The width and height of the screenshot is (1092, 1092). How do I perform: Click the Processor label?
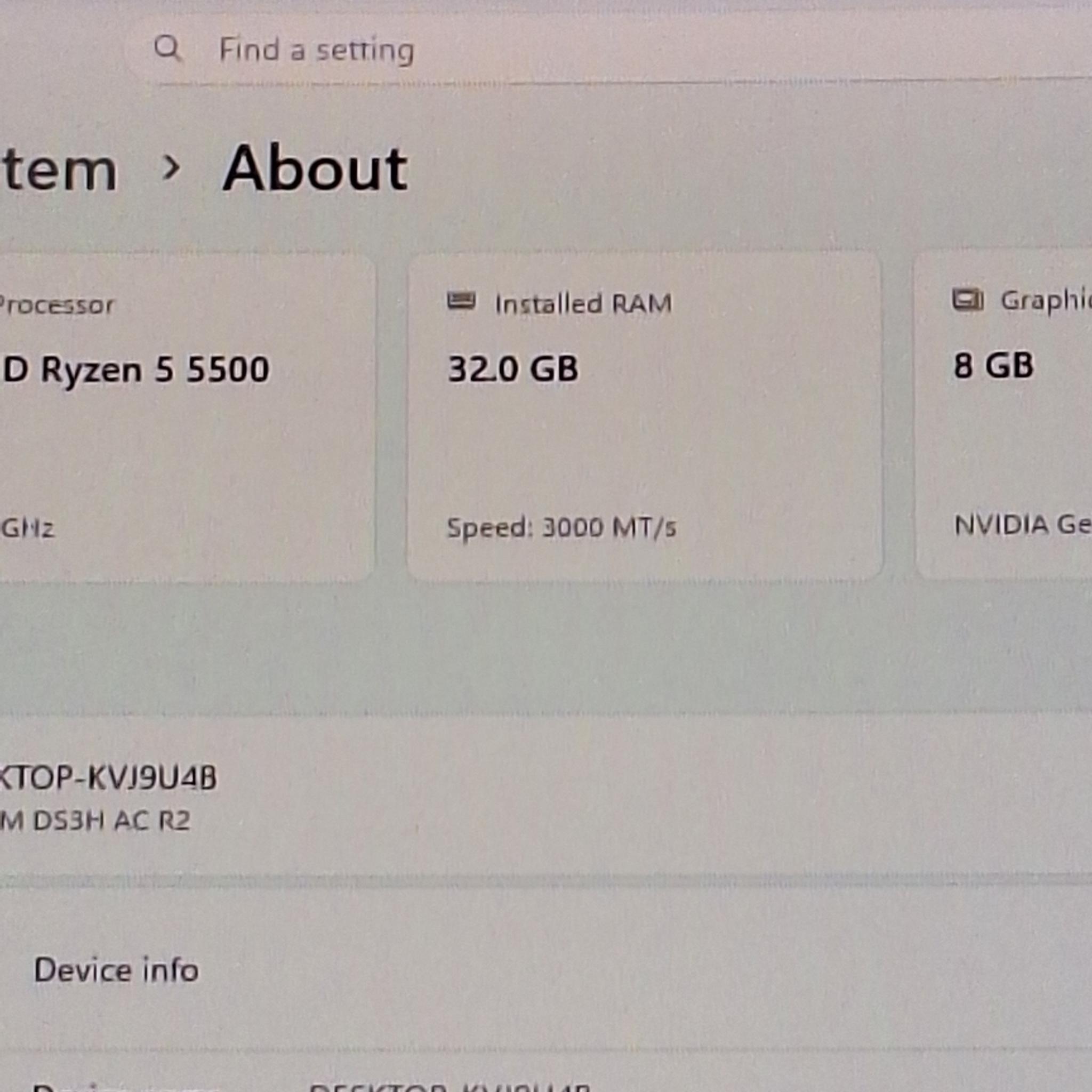pyautogui.click(x=57, y=306)
